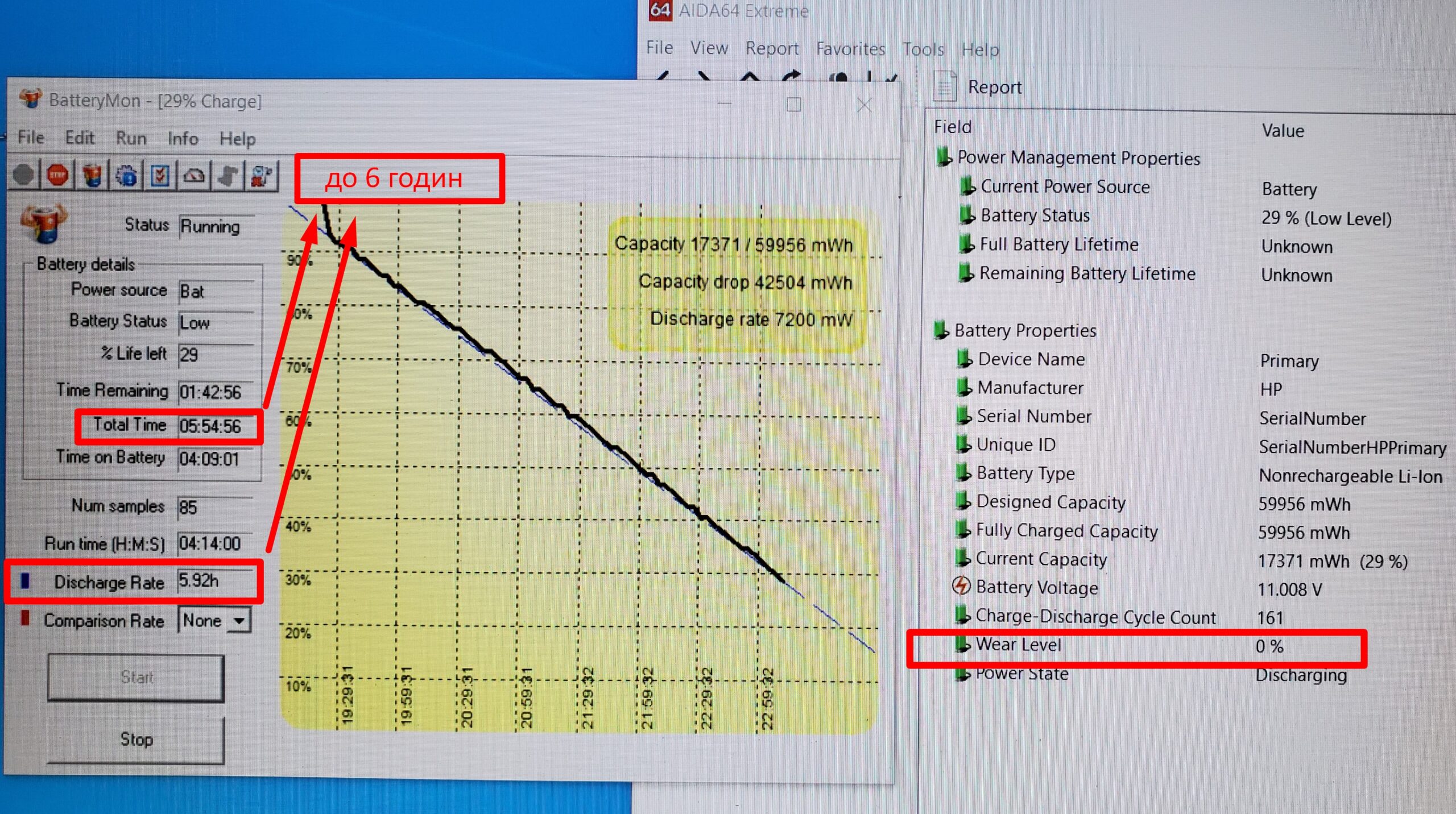This screenshot has width=1456, height=814.
Task: Click the gear with blue badge icon
Action: click(x=126, y=176)
